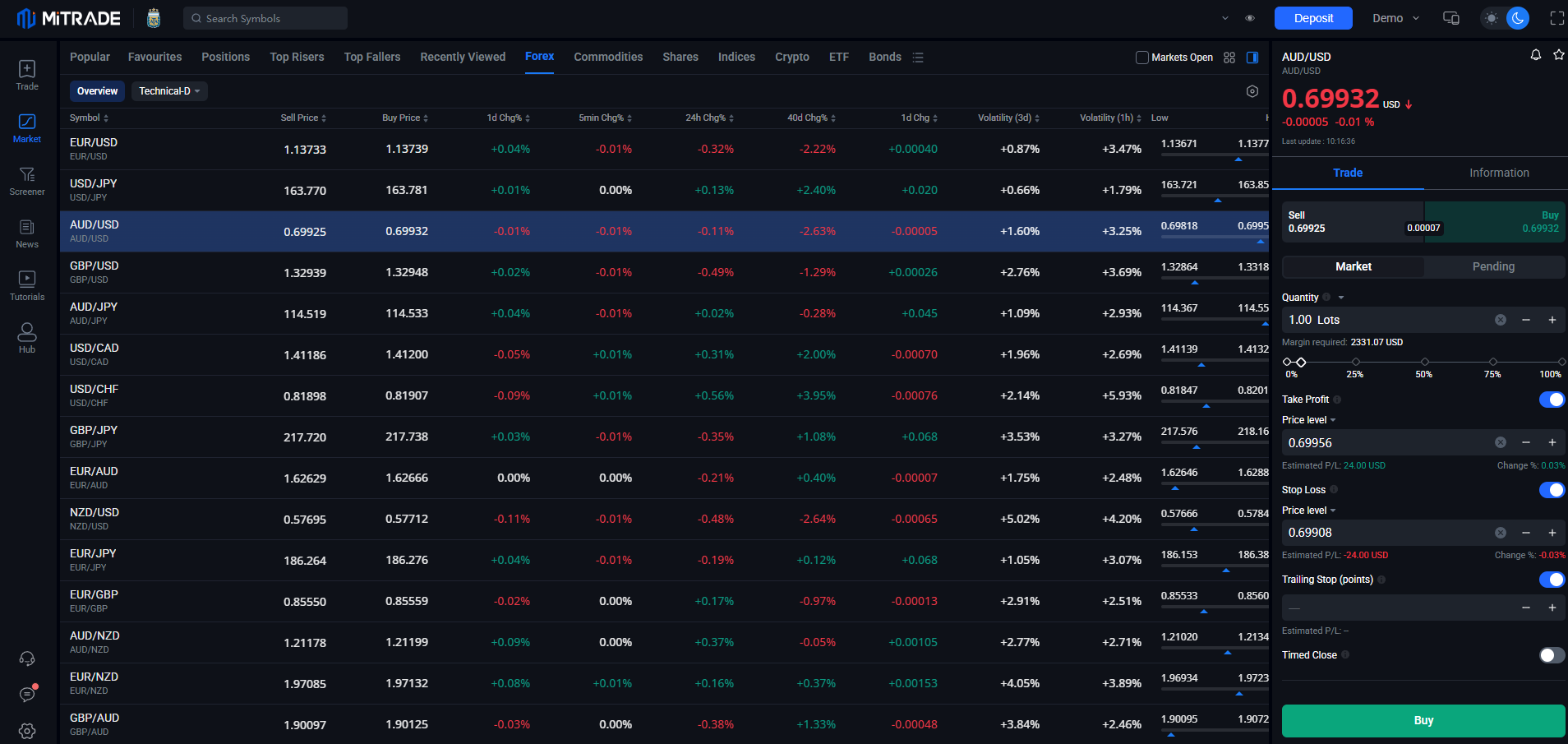1568x744 pixels.
Task: Click the Argentina badge icon next to logo
Action: pos(154,18)
